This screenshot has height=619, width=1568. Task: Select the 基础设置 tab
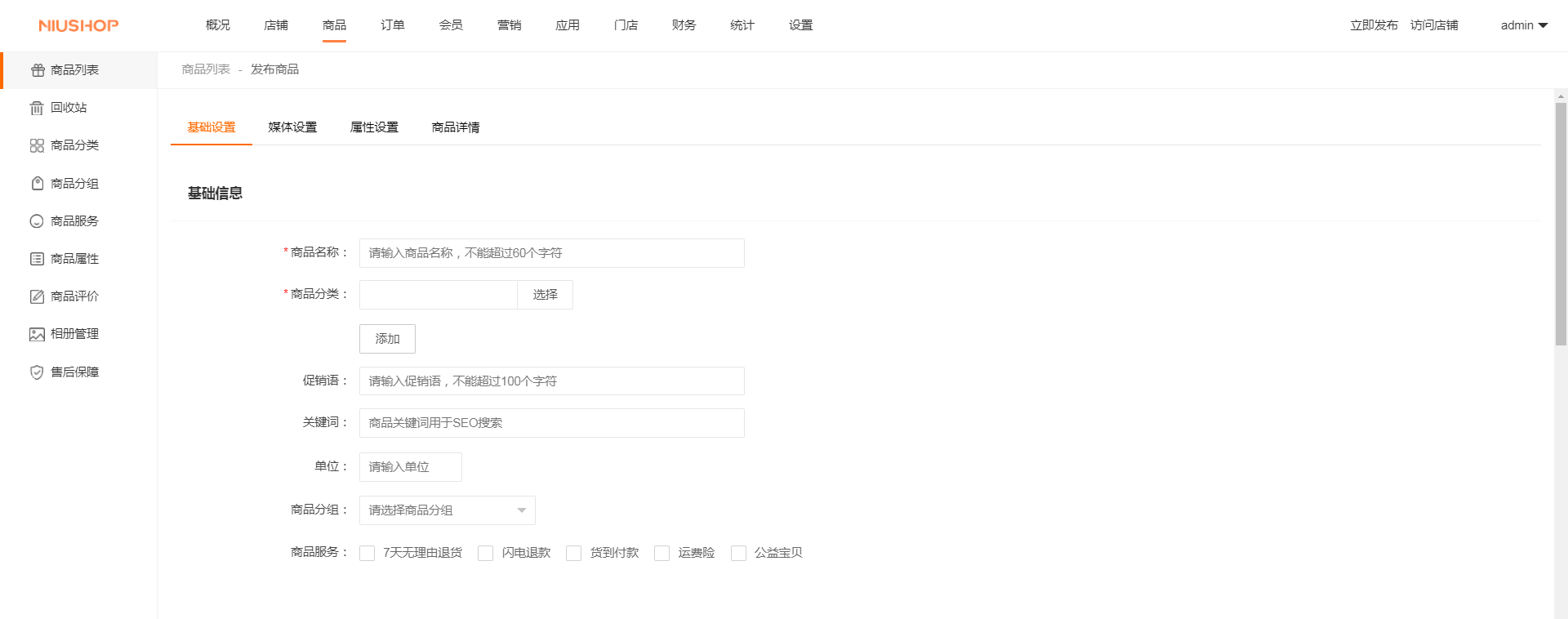coord(212,127)
